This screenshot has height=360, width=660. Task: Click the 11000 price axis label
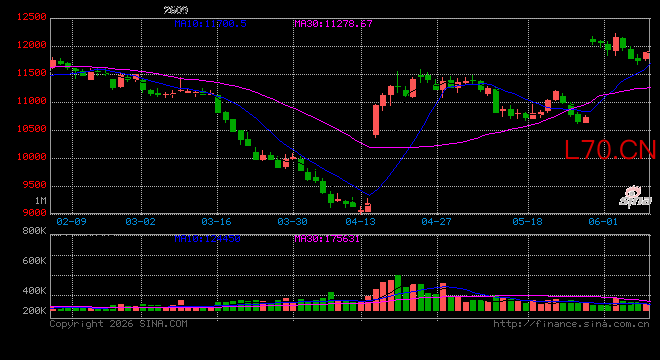pyautogui.click(x=32, y=101)
